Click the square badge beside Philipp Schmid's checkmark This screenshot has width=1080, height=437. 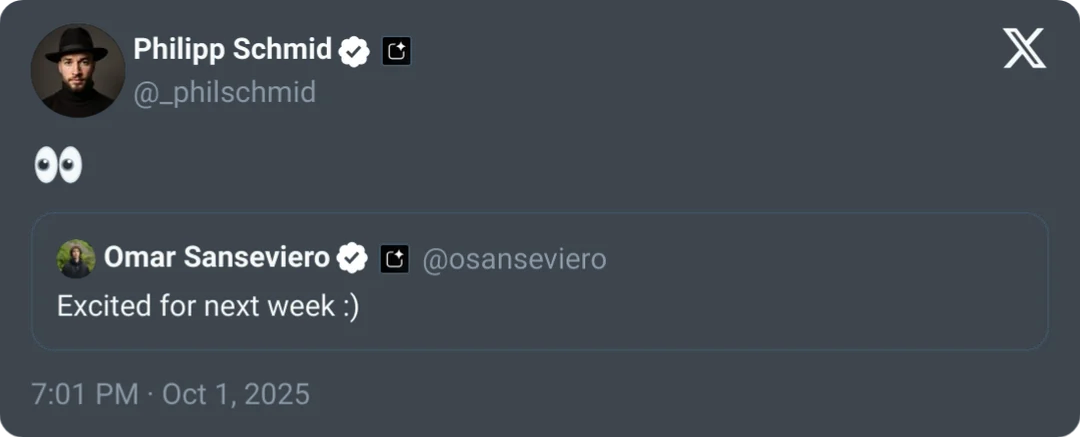396,51
